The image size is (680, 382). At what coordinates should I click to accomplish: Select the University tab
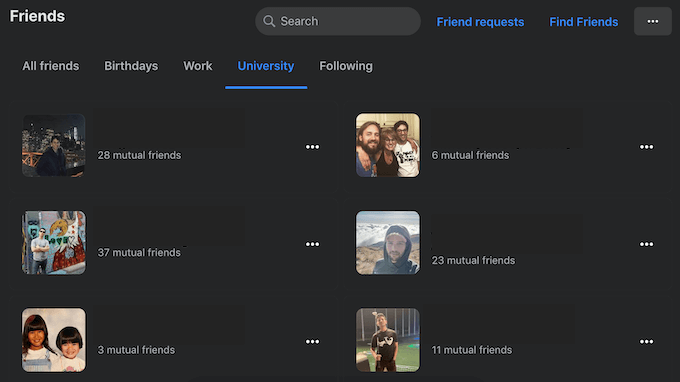tap(266, 66)
